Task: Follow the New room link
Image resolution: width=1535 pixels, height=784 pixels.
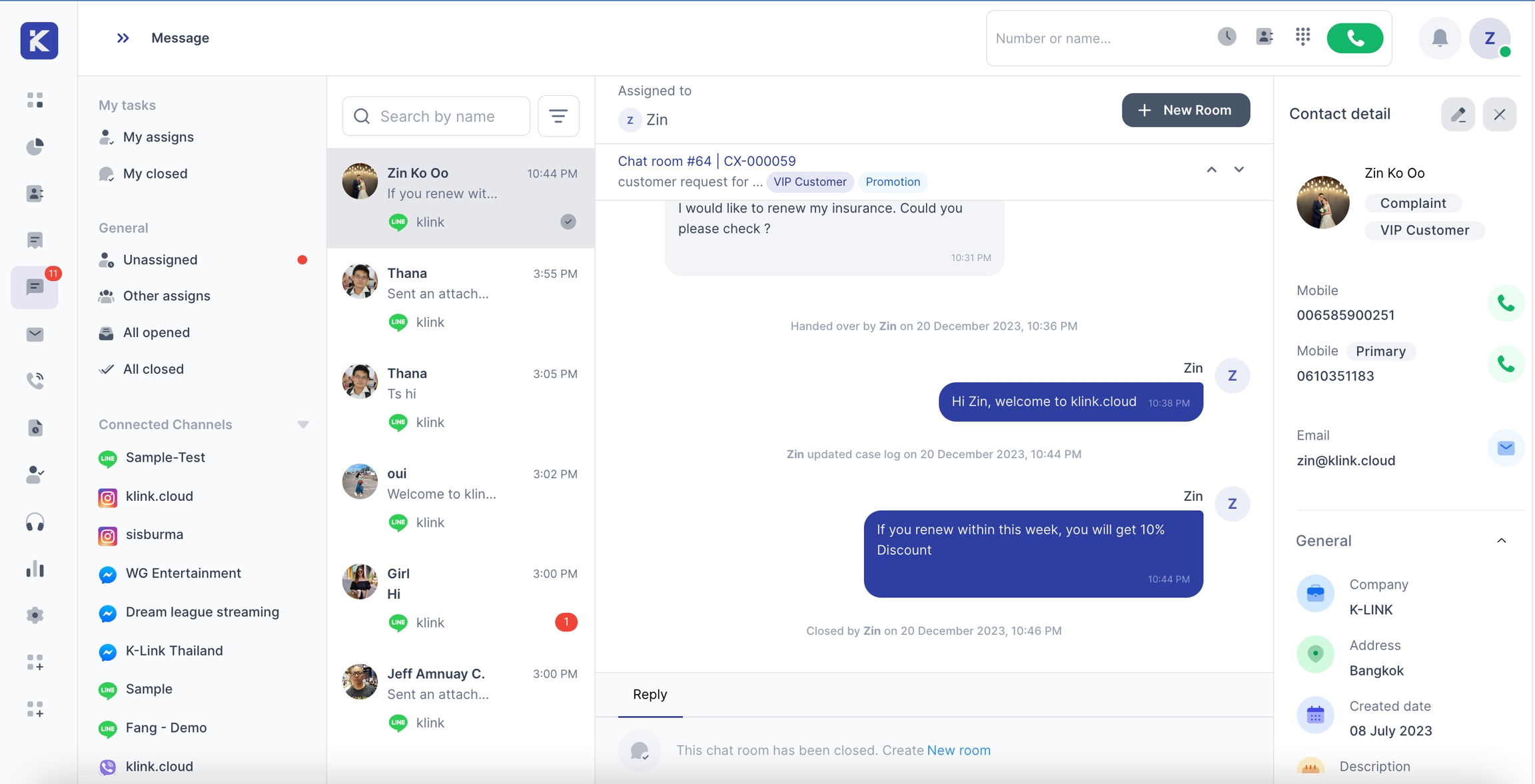Action: pyautogui.click(x=958, y=750)
